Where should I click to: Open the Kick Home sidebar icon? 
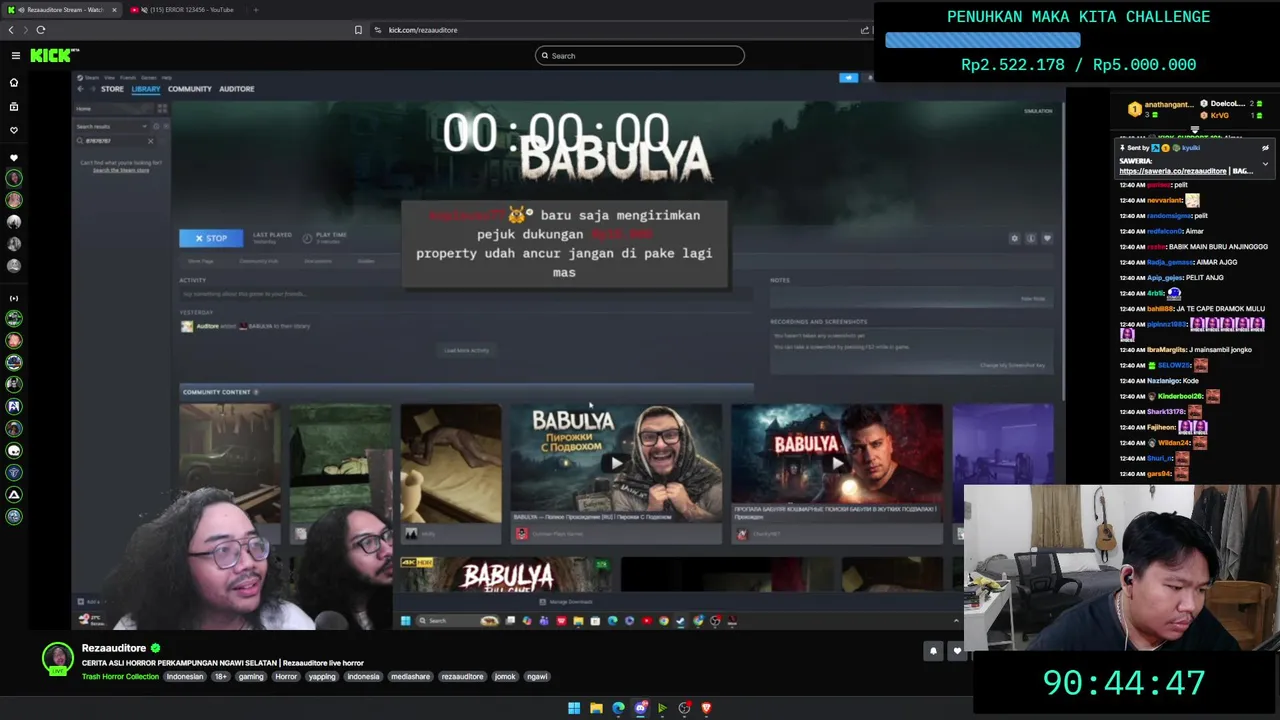point(14,82)
